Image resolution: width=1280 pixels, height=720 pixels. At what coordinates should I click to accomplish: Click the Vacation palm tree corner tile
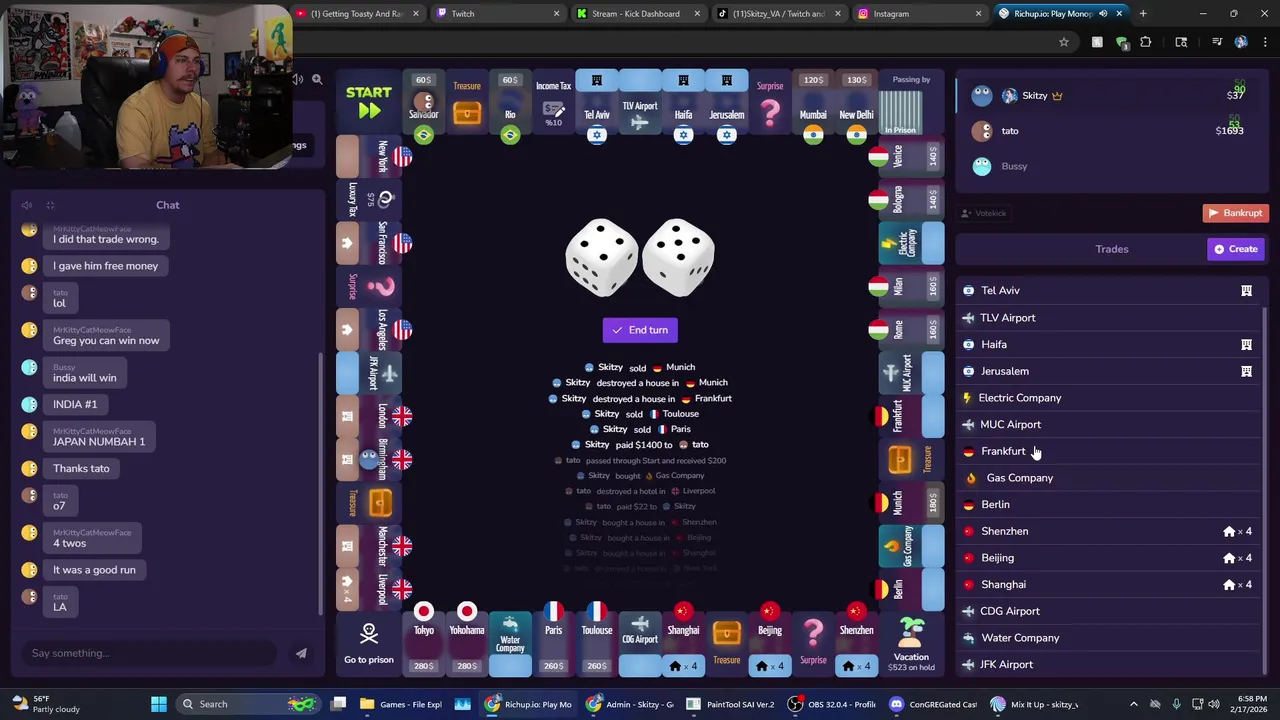[911, 642]
